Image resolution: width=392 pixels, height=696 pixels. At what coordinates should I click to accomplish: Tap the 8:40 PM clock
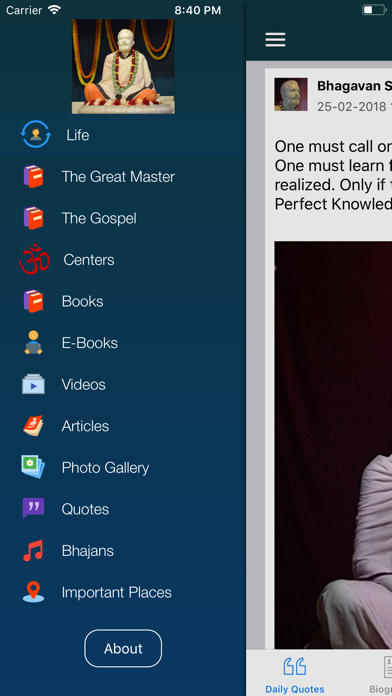[198, 10]
